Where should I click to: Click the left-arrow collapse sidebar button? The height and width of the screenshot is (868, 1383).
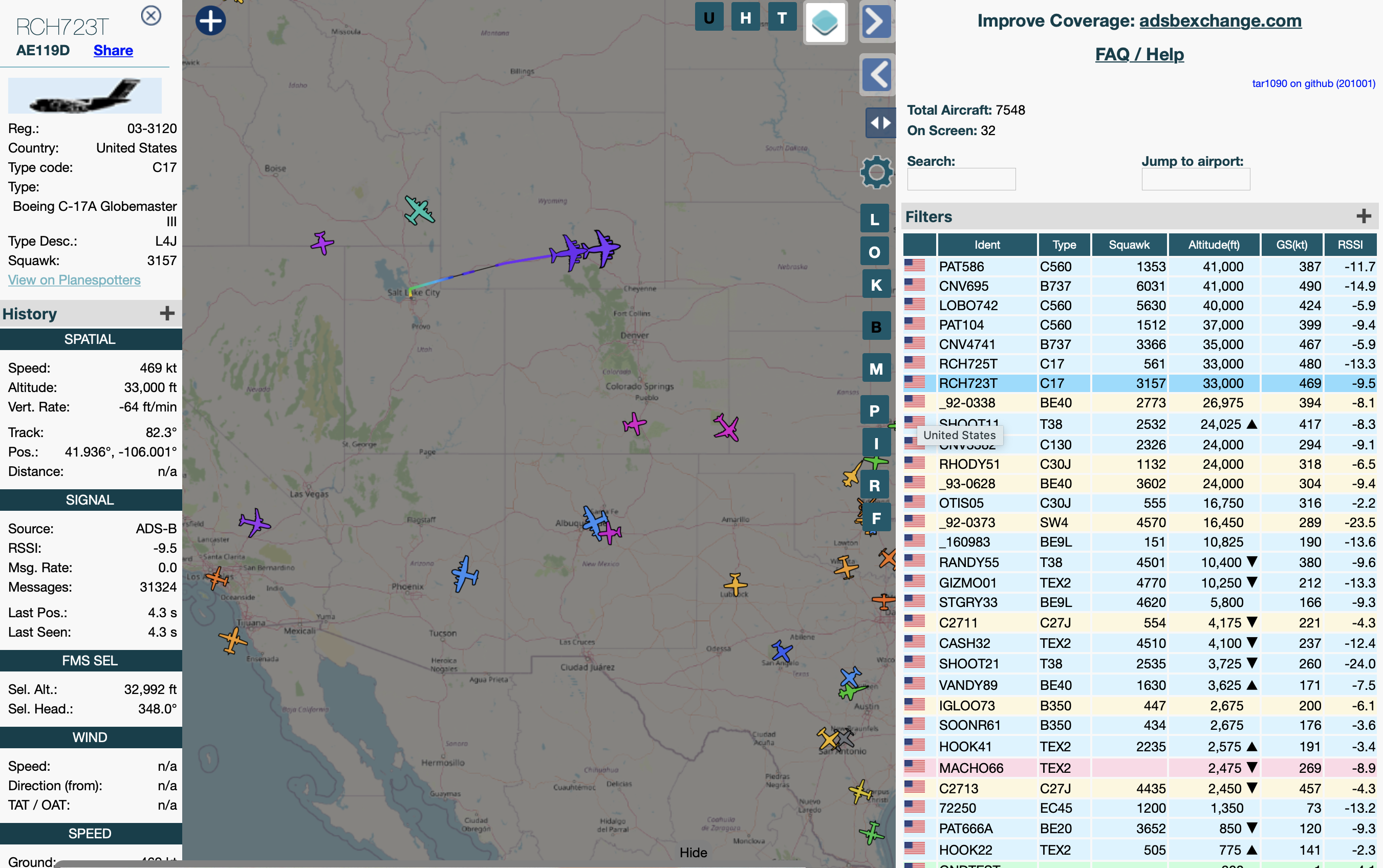pos(877,75)
